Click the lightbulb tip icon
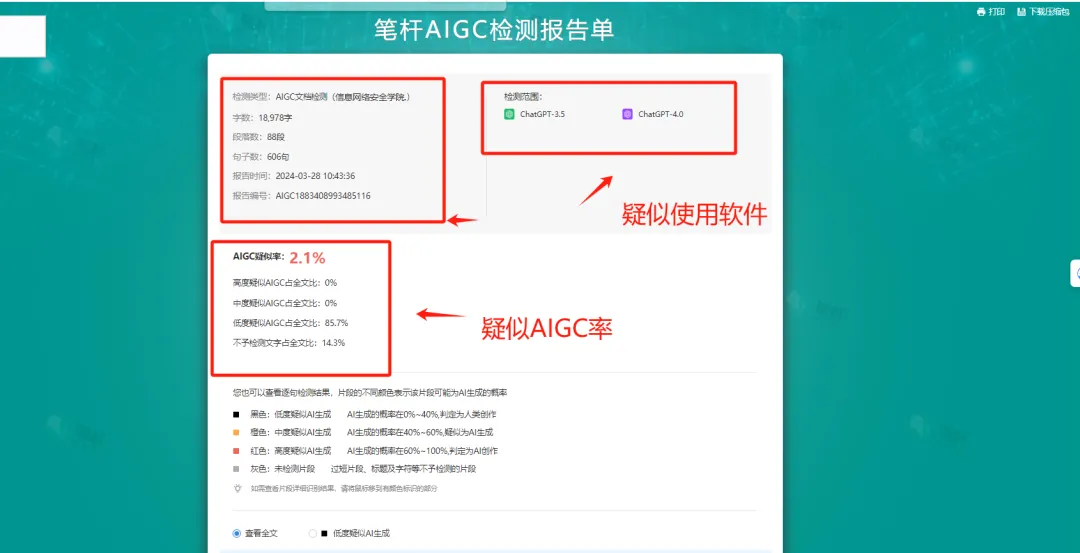Image resolution: width=1080 pixels, height=553 pixels. (x=237, y=488)
